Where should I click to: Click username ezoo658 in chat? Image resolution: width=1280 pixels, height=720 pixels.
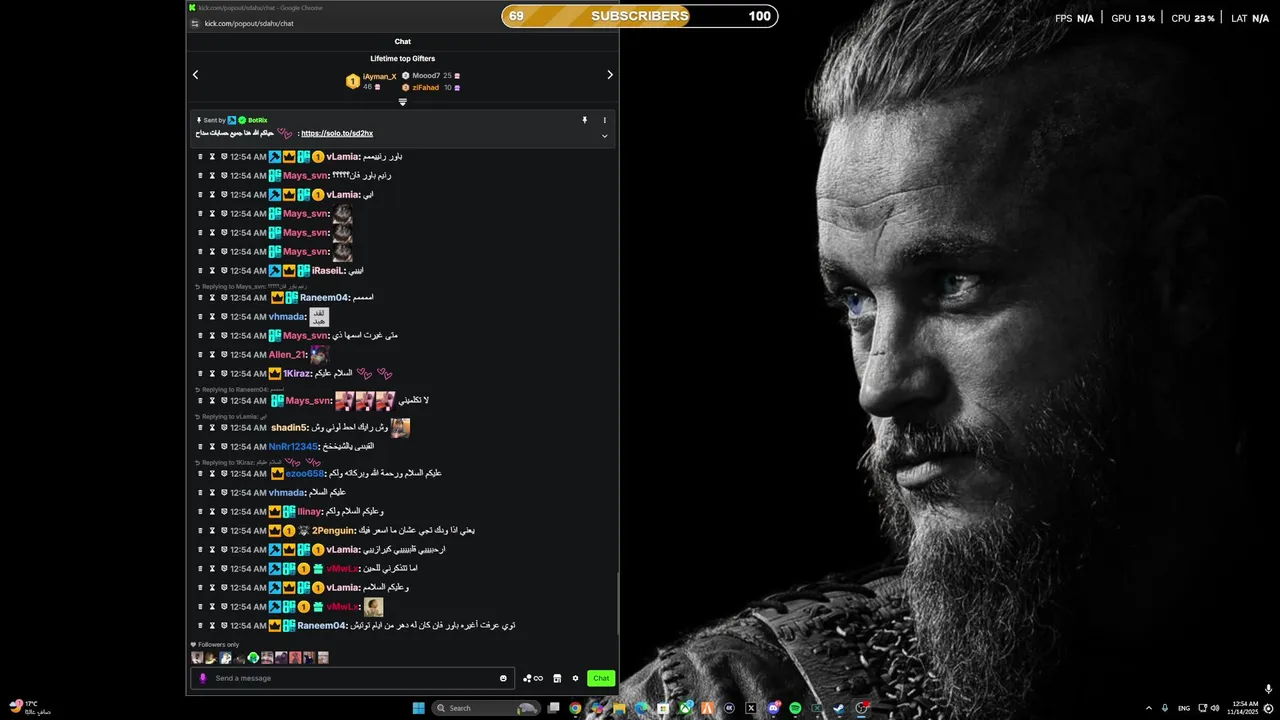coord(305,474)
